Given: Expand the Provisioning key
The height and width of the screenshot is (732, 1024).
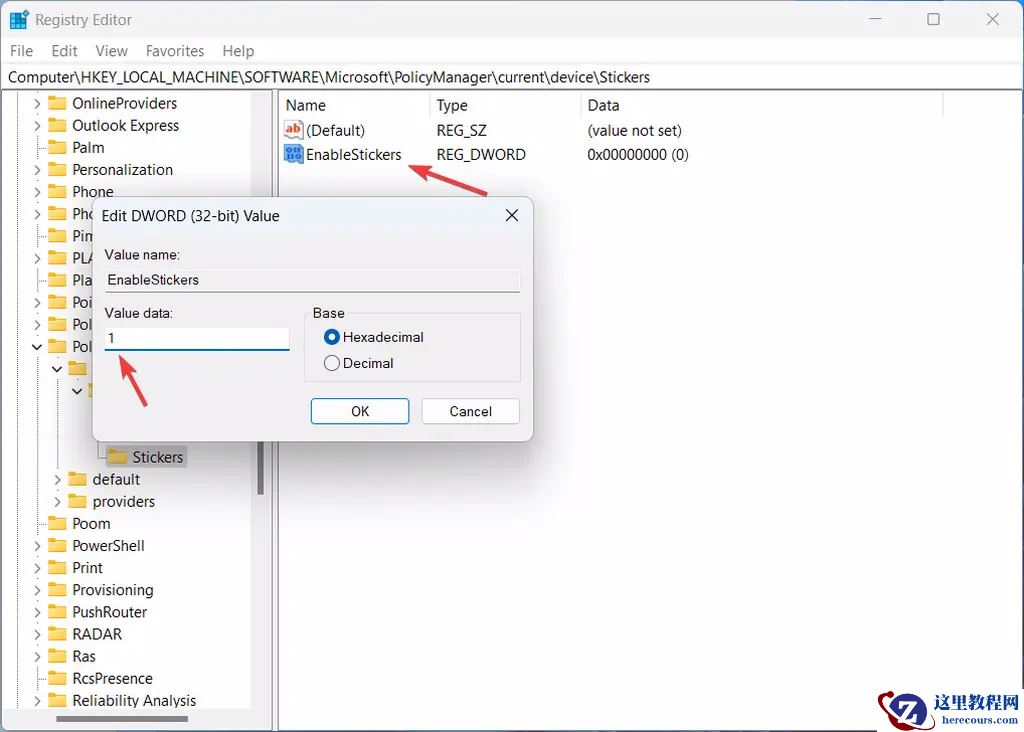Looking at the screenshot, I should (37, 591).
